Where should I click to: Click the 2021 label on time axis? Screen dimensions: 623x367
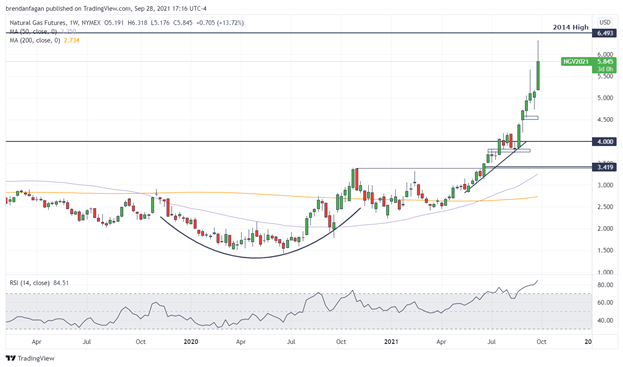(x=391, y=342)
